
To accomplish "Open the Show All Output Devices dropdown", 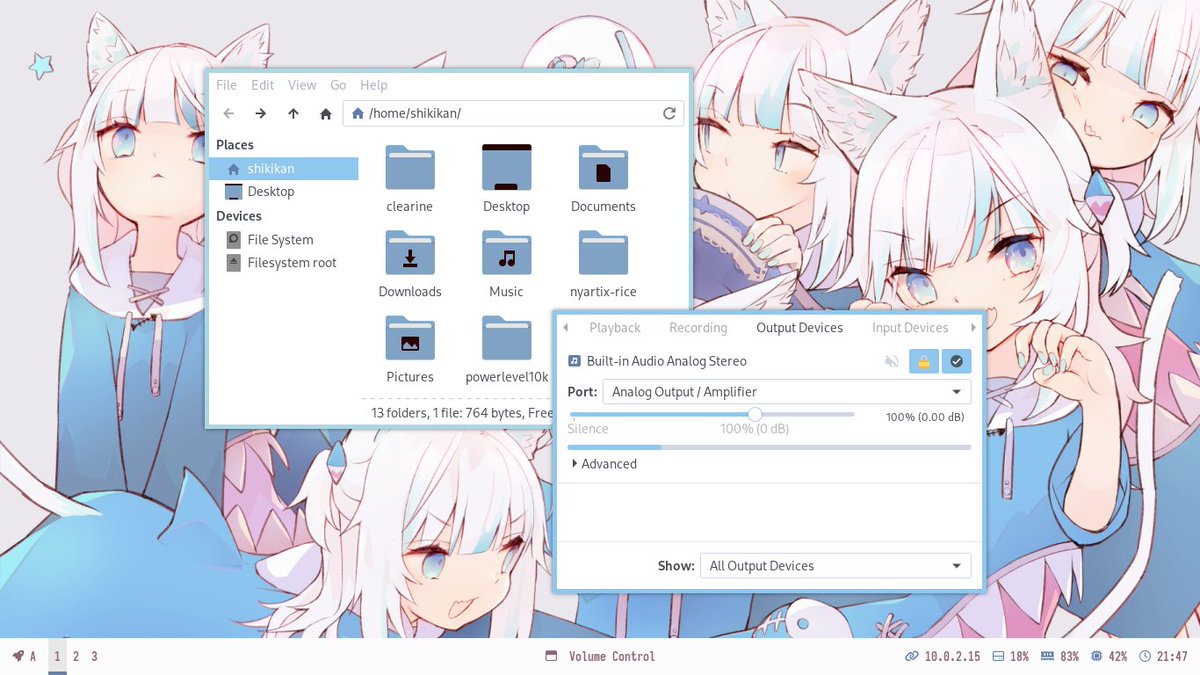I will pos(835,566).
